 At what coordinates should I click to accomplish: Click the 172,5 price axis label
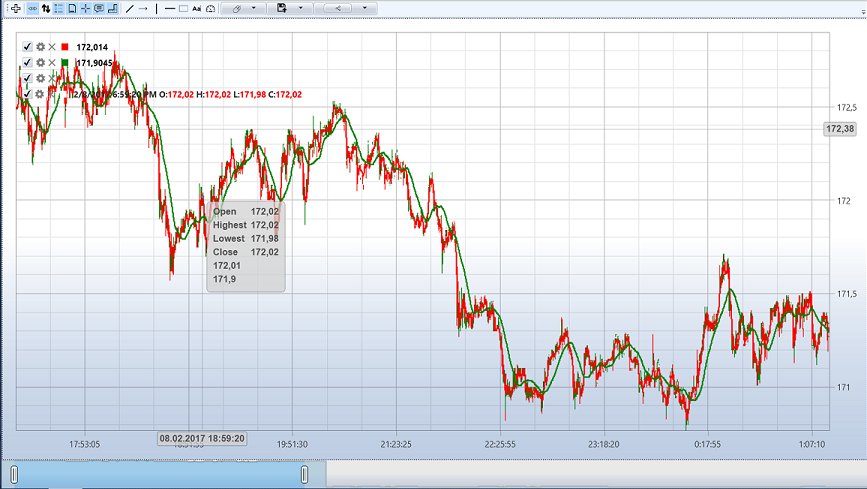pyautogui.click(x=847, y=107)
